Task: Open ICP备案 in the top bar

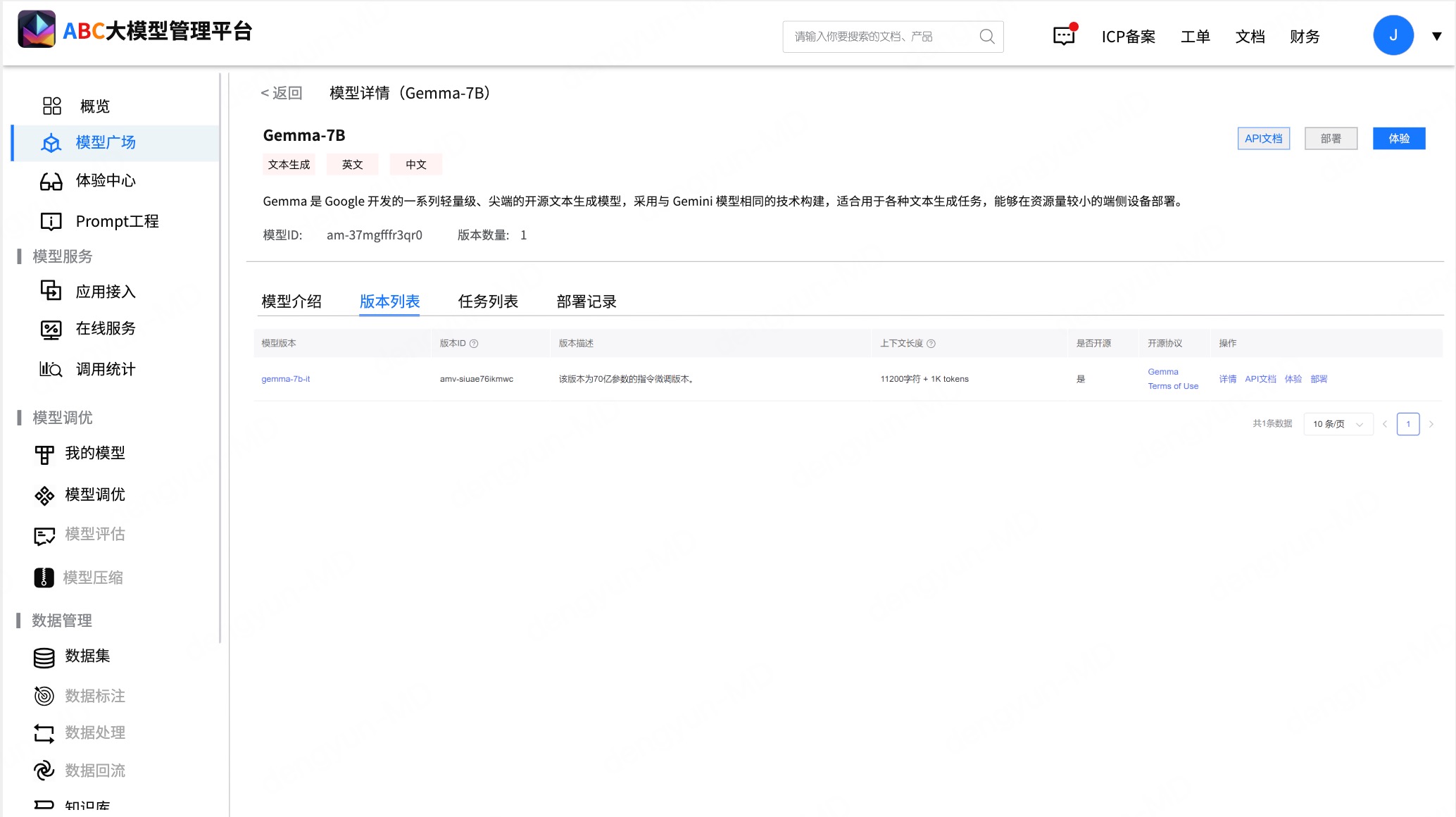Action: click(1129, 37)
